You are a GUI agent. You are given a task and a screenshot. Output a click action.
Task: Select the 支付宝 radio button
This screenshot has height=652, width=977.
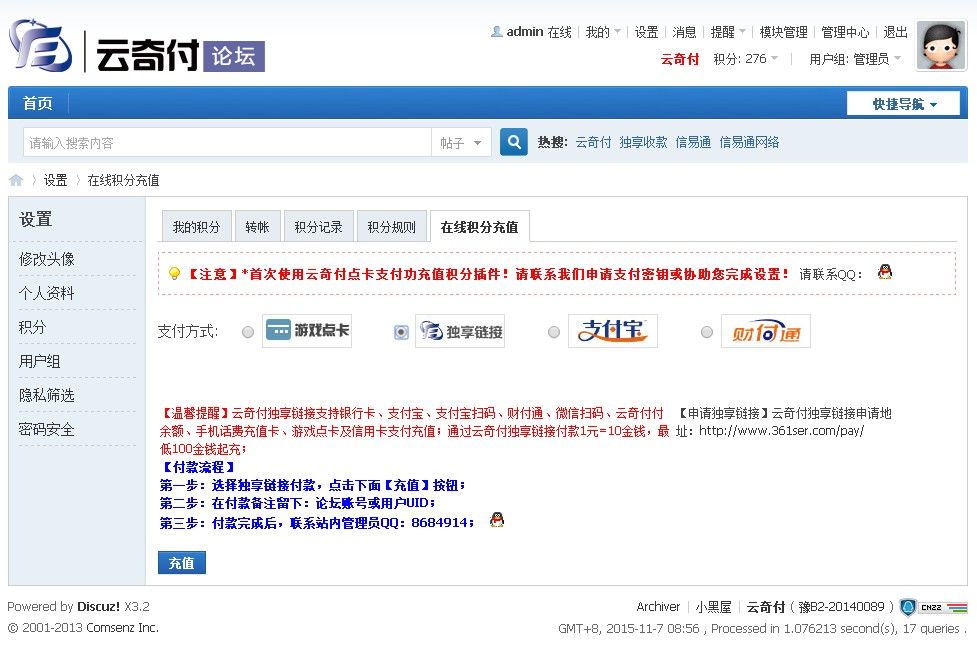tap(554, 332)
